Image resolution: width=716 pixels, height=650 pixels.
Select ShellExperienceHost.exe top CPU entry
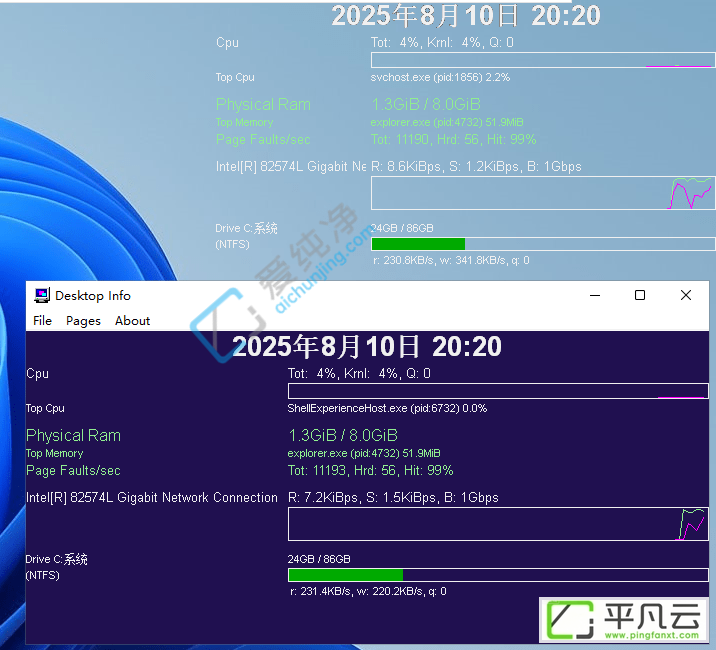point(387,408)
